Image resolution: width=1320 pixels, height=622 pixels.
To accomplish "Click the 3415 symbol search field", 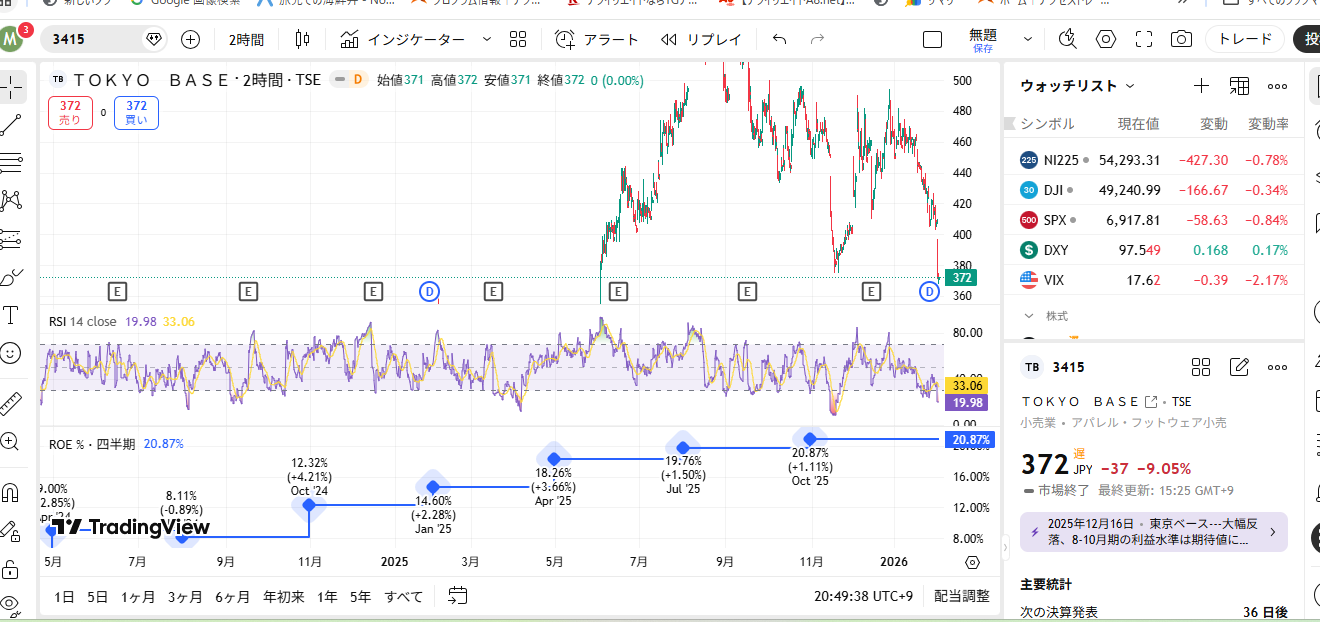I will click(x=95, y=39).
